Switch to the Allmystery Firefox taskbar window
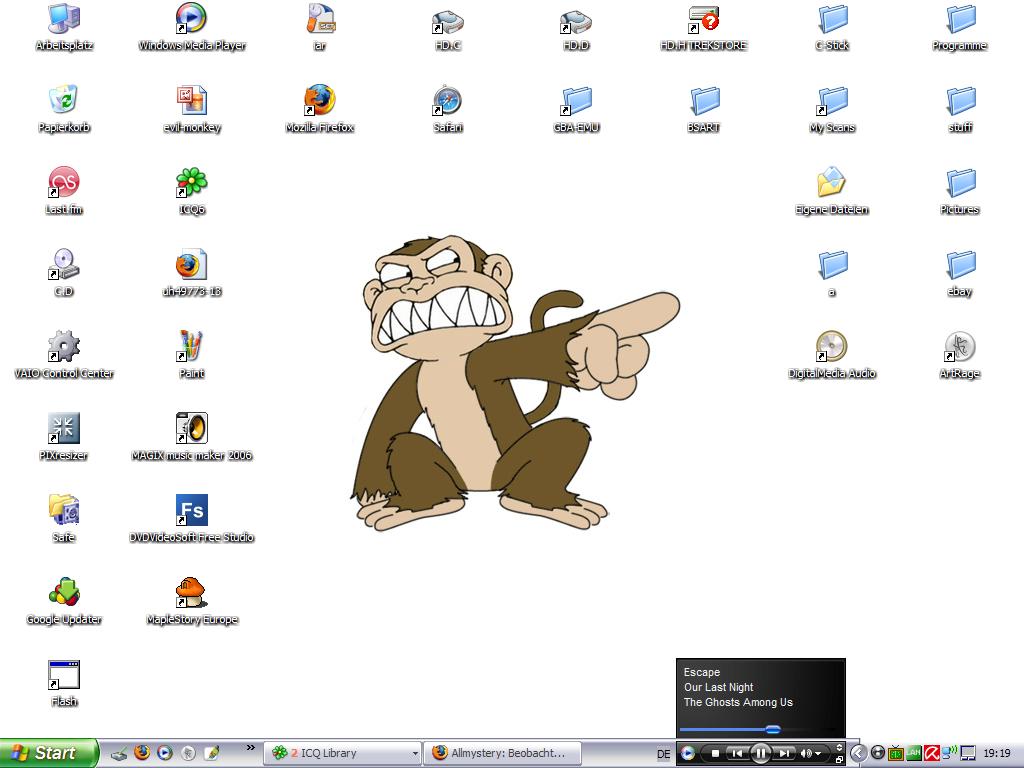This screenshot has height=768, width=1024. [x=503, y=753]
